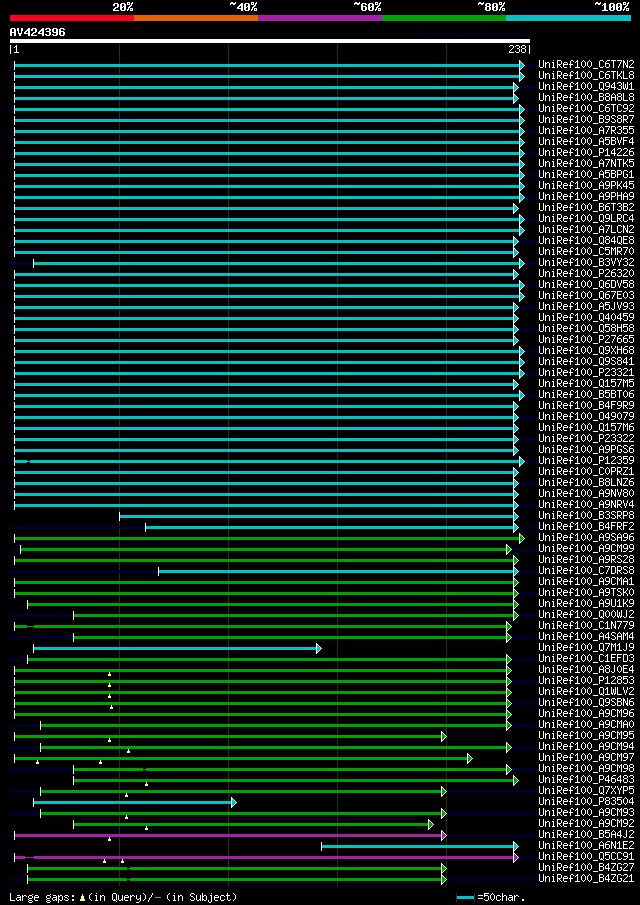The width and height of the screenshot is (640, 905).
Task: Click the short cyan bar for UniRef100_P83504
Action: pyautogui.click(x=135, y=802)
